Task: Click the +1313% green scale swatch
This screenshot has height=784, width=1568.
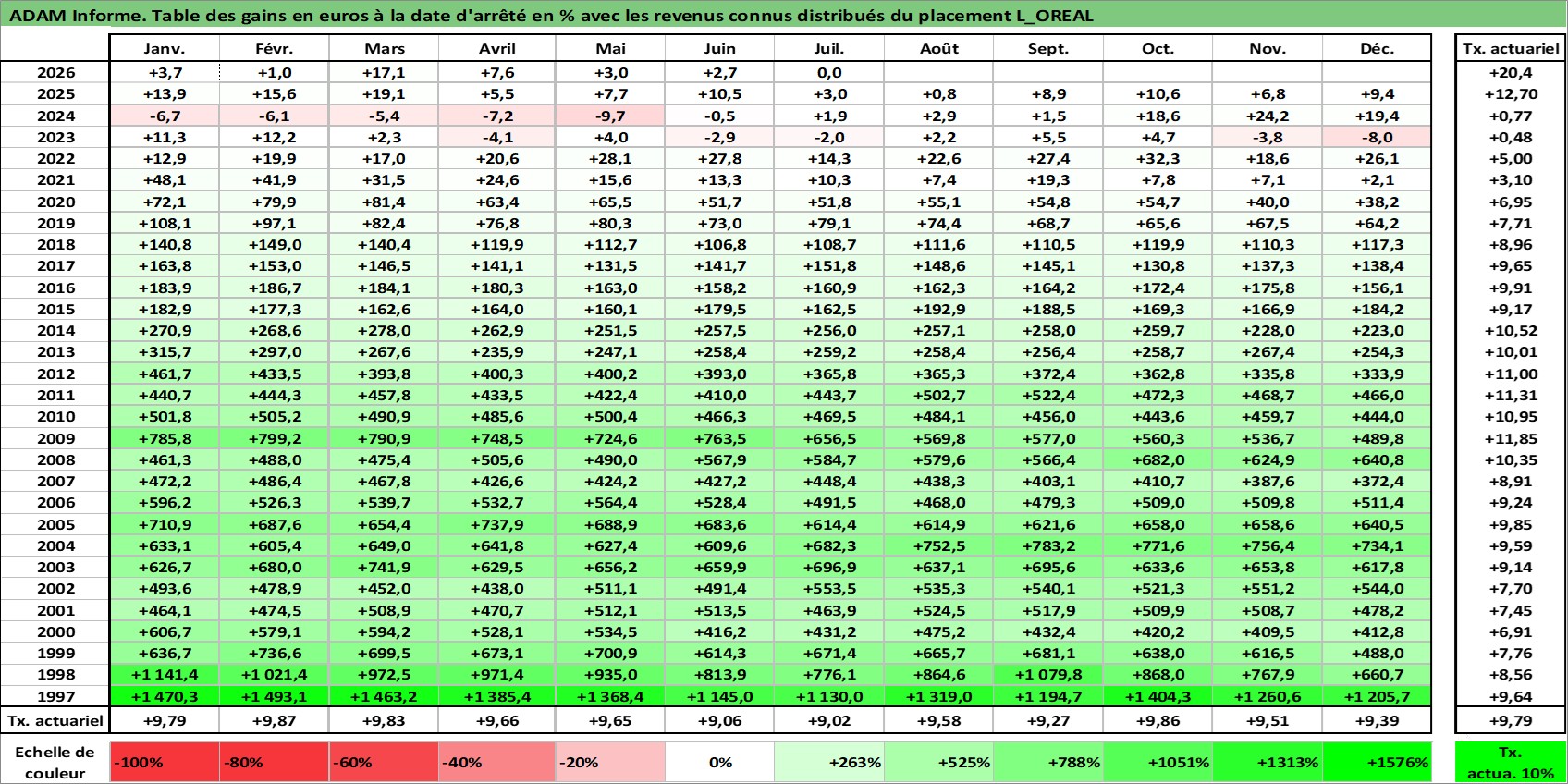Action: click(x=1268, y=762)
